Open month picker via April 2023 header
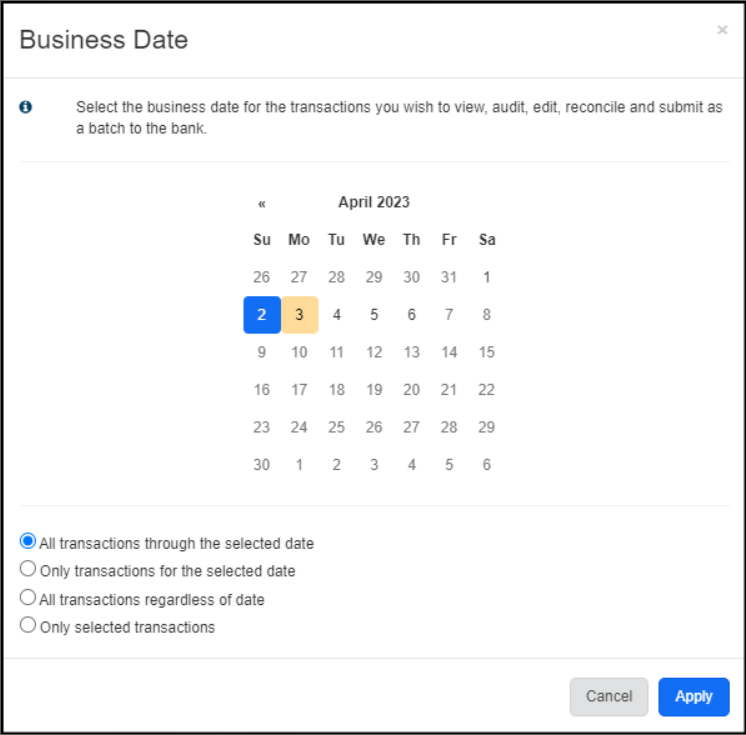The image size is (746, 735). coord(374,202)
